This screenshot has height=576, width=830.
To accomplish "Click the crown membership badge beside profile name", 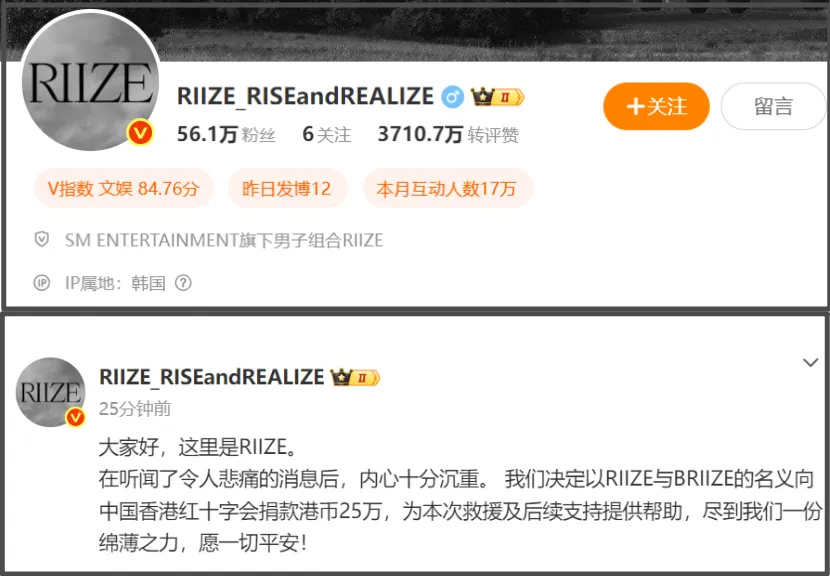I will [x=497, y=97].
